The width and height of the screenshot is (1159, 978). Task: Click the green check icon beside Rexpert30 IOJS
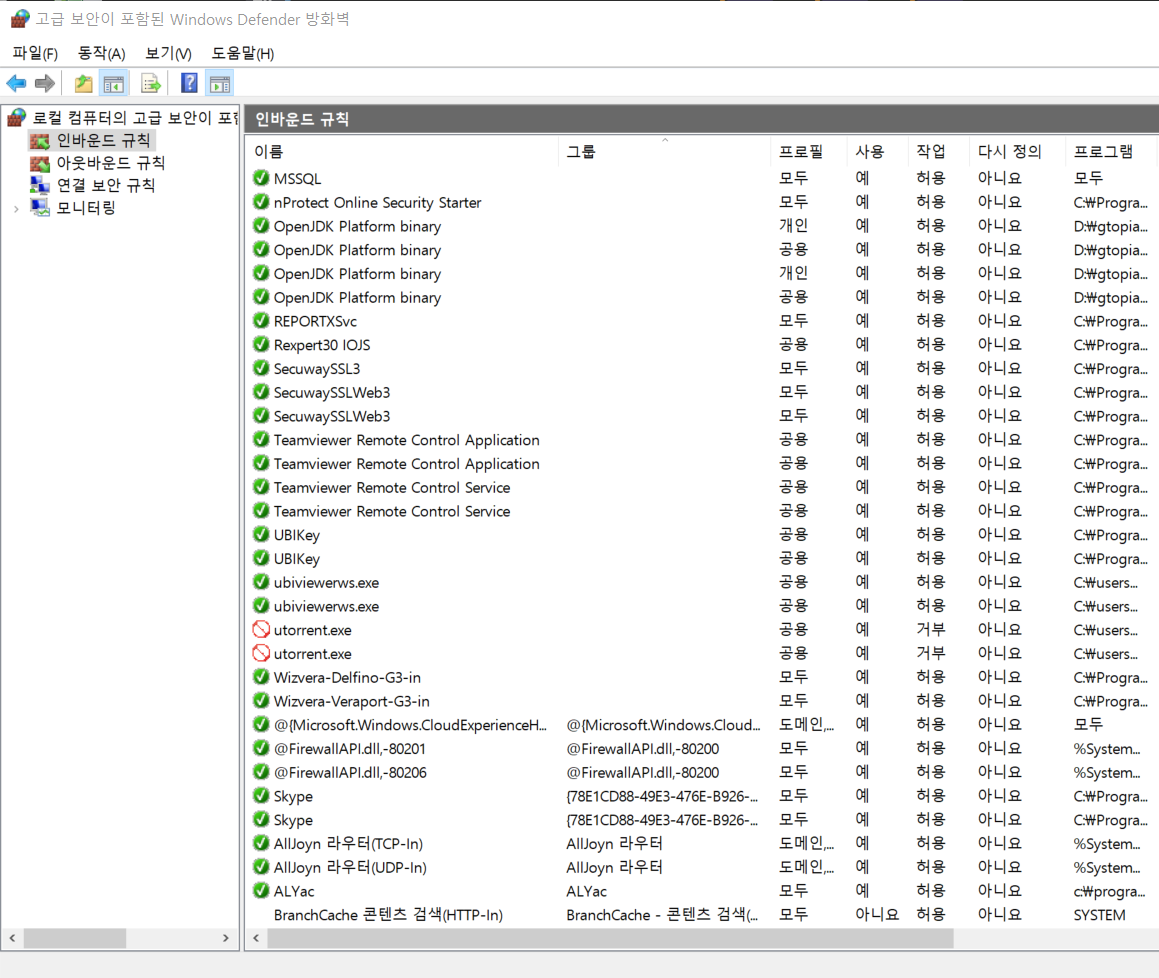tap(261, 344)
